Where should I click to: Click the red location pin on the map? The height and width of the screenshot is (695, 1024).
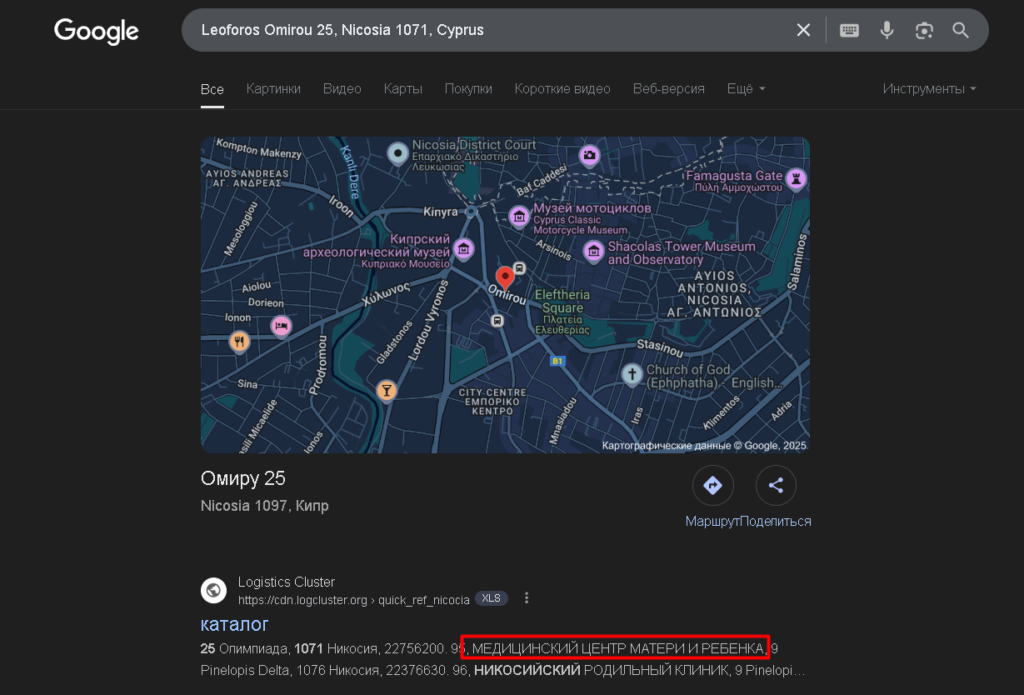tap(505, 278)
